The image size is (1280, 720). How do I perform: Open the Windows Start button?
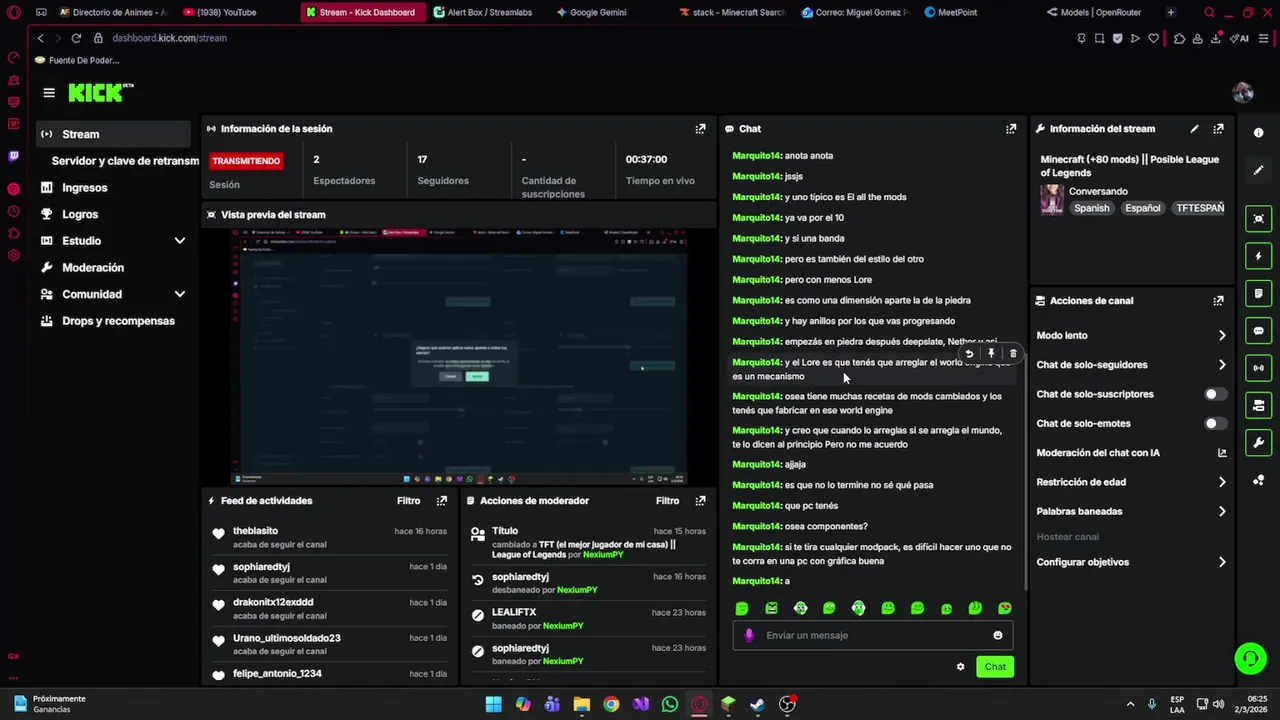click(493, 705)
